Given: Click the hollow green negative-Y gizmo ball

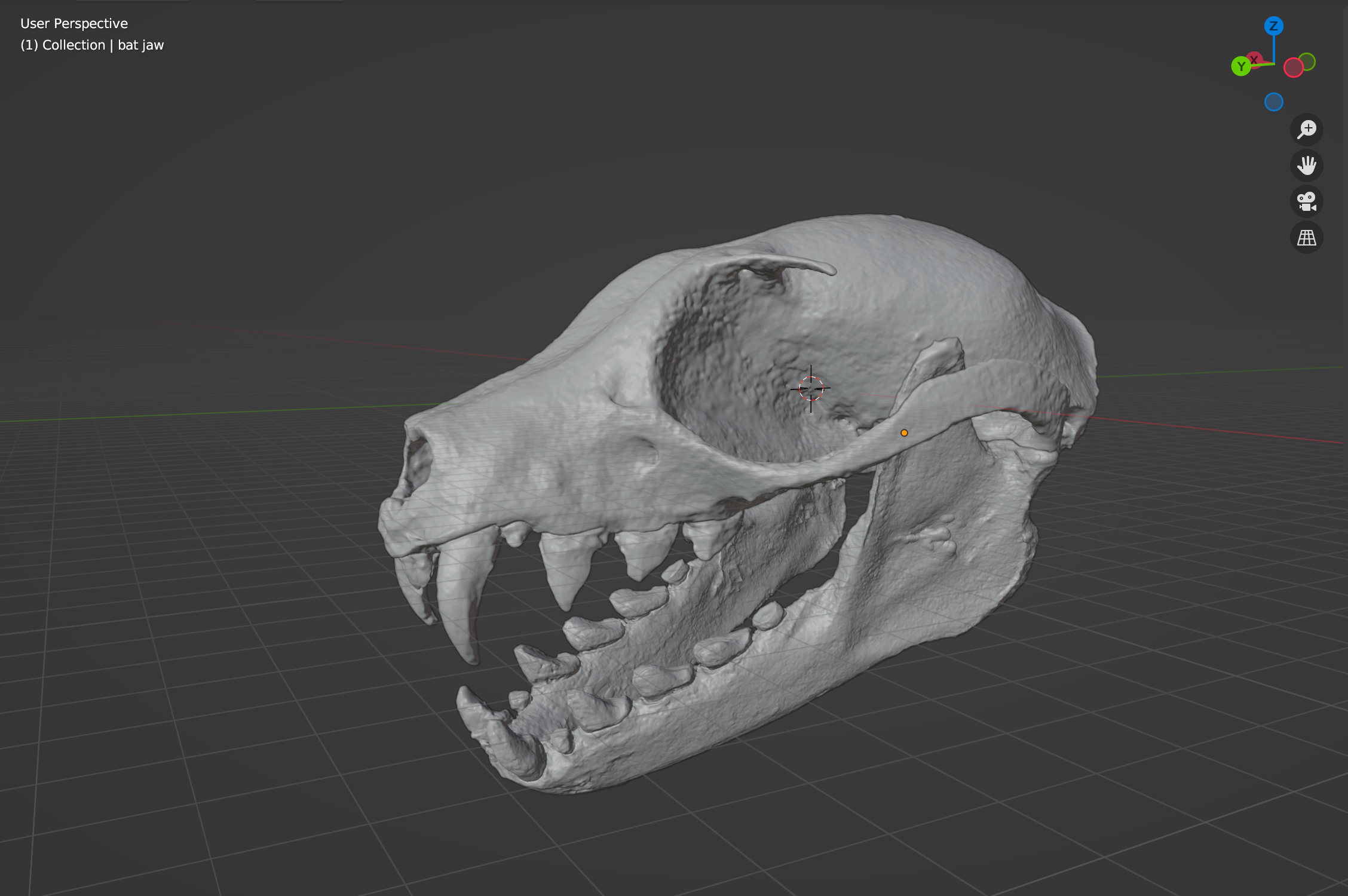Looking at the screenshot, I should [1307, 63].
